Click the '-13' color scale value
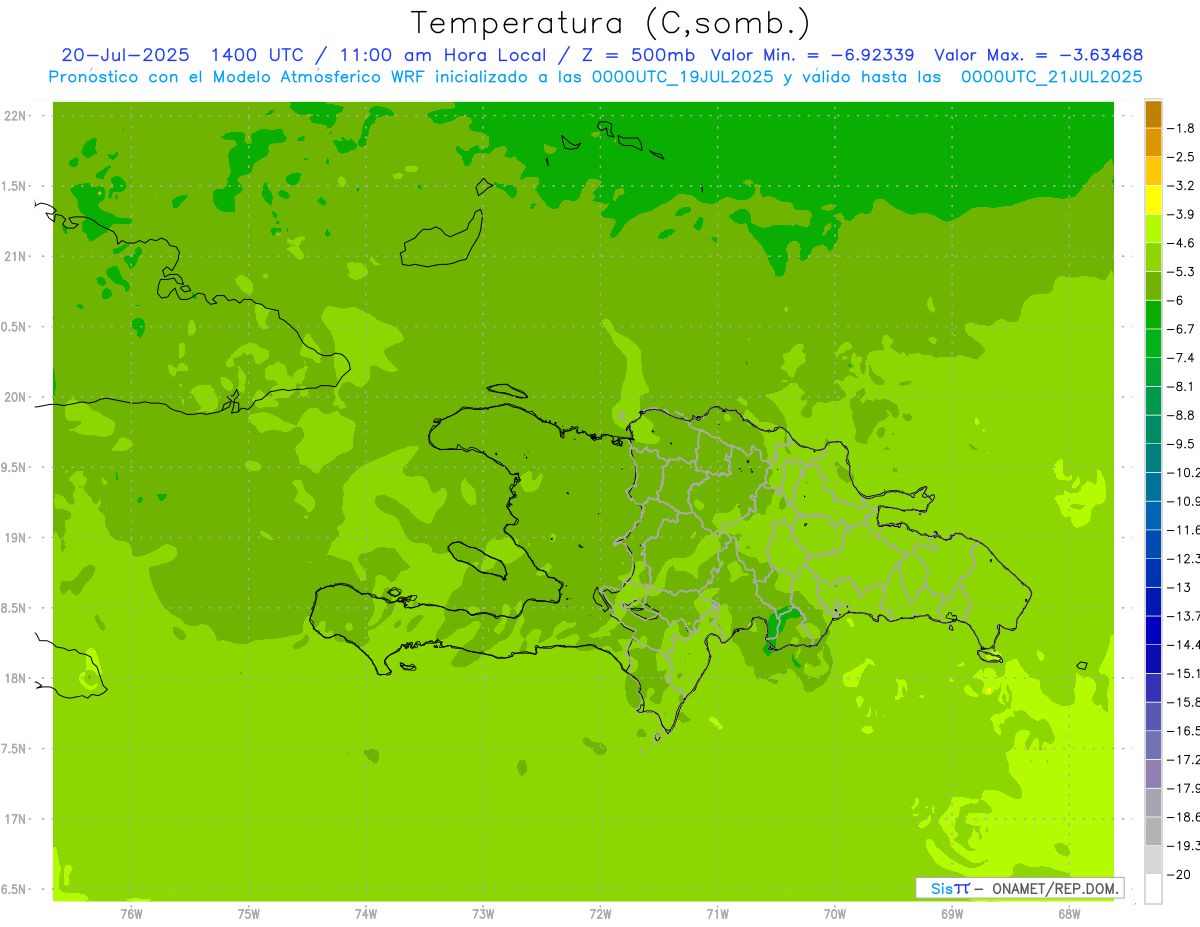This screenshot has height=927, width=1200. (1179, 587)
